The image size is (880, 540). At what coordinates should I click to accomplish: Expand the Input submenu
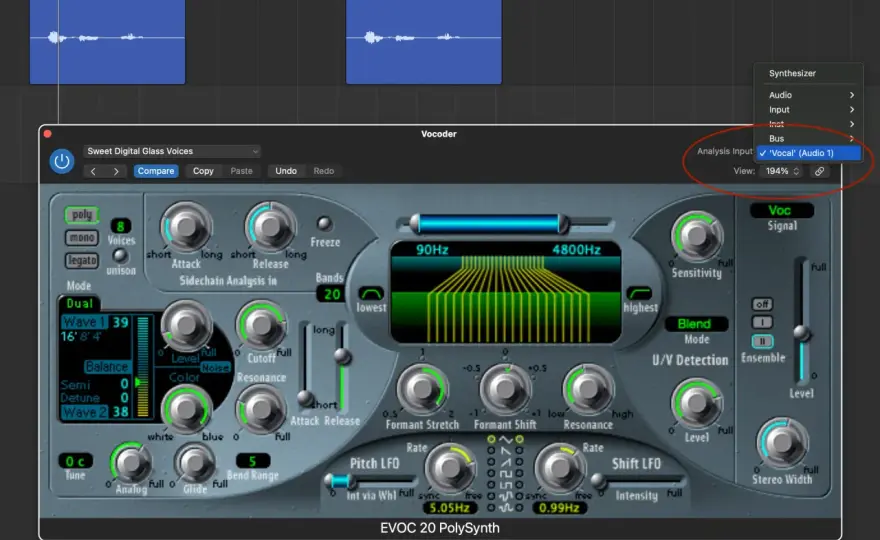[x=808, y=109]
